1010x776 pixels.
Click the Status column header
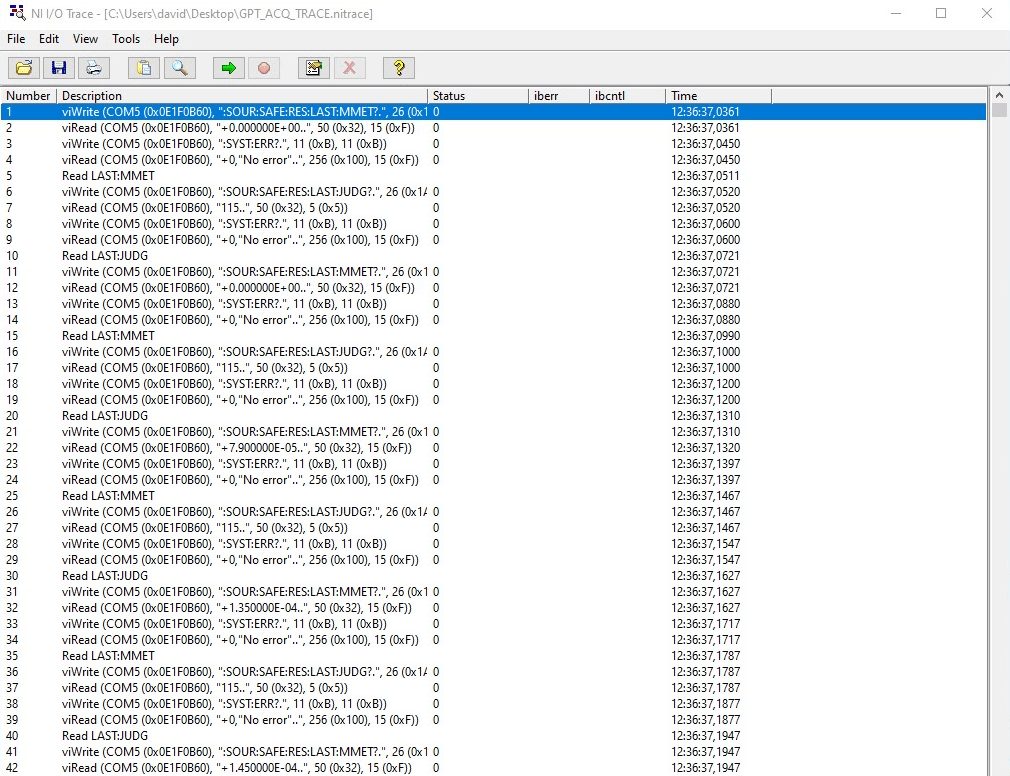[478, 95]
